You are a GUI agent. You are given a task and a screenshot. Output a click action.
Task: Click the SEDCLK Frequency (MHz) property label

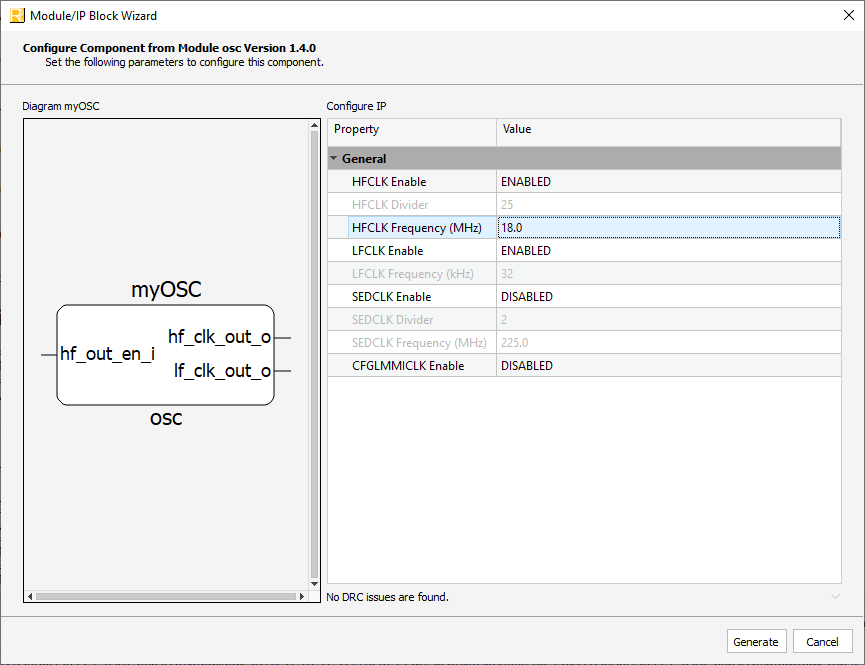point(419,343)
